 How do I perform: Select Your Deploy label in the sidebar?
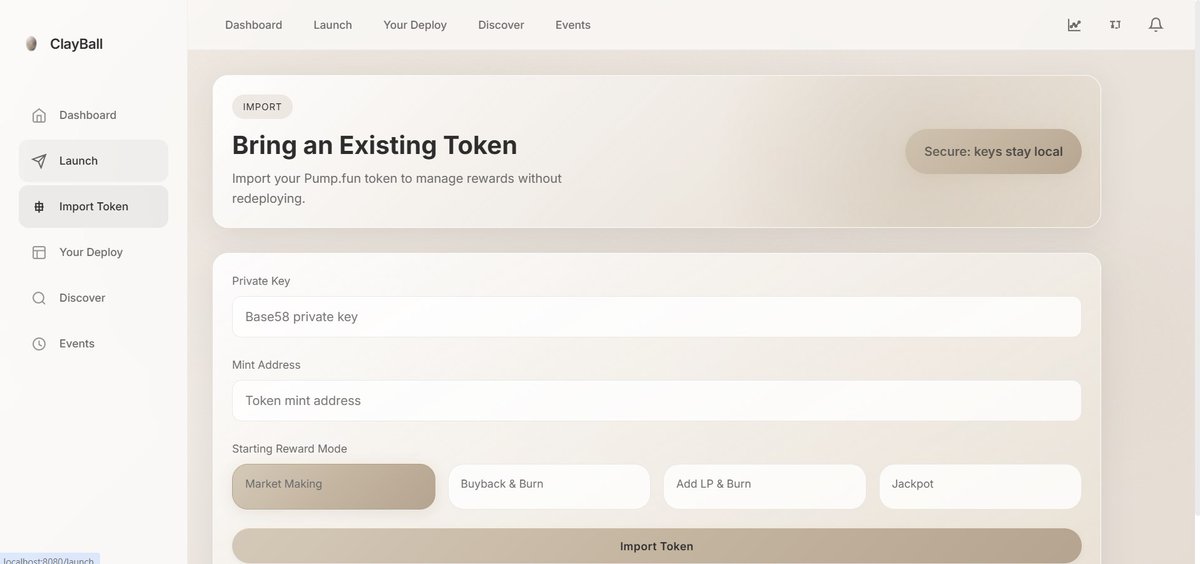[x=91, y=252]
